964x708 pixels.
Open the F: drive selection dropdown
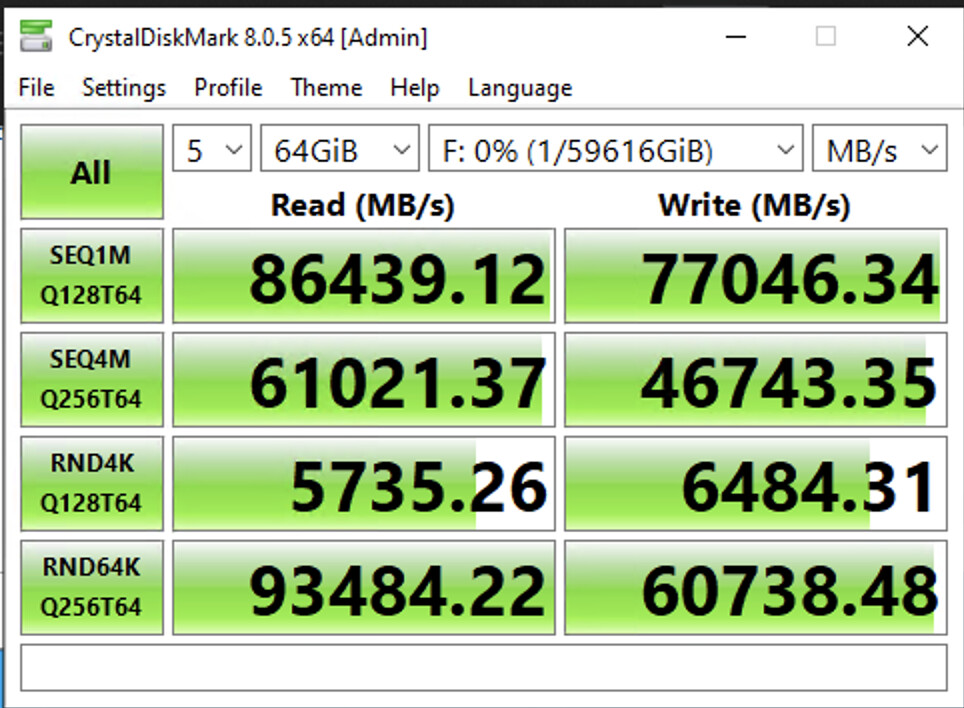pos(615,151)
